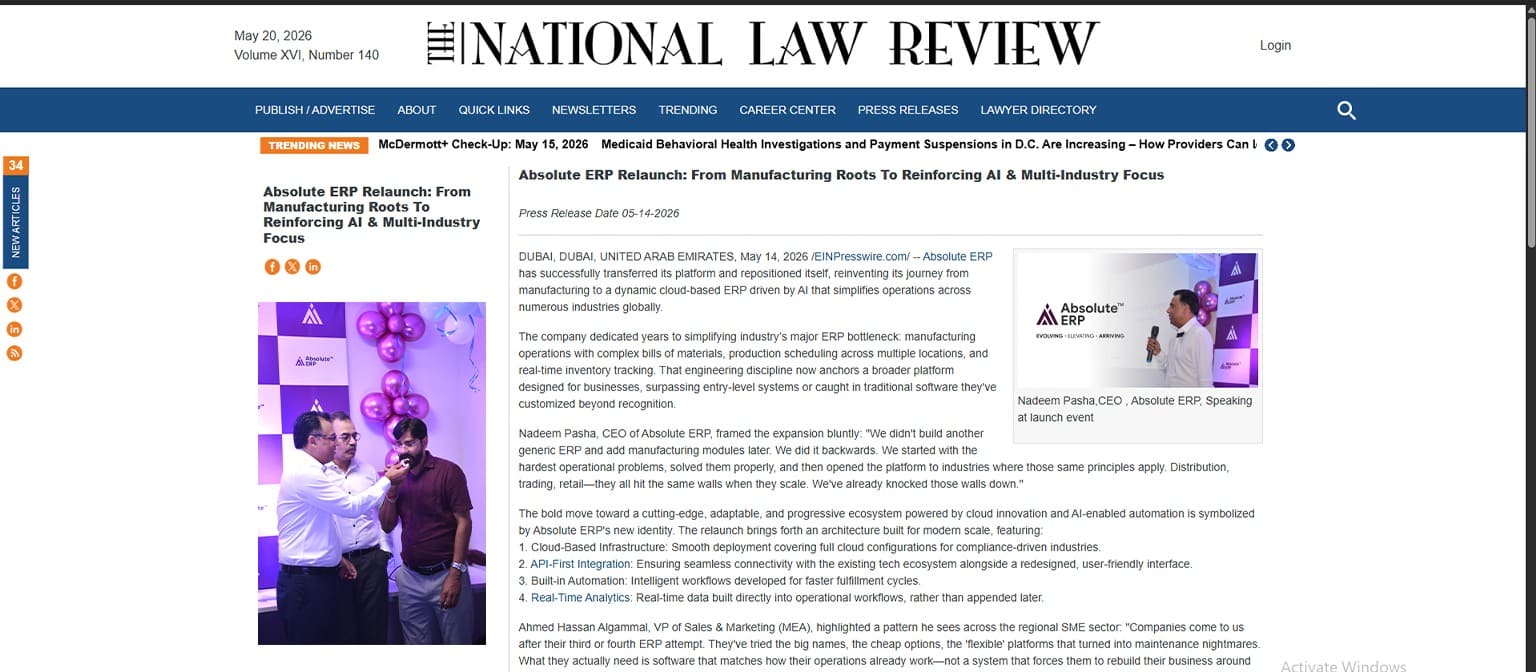Click X icon under article title
Screen dimensions: 1536x672
[x=292, y=266]
